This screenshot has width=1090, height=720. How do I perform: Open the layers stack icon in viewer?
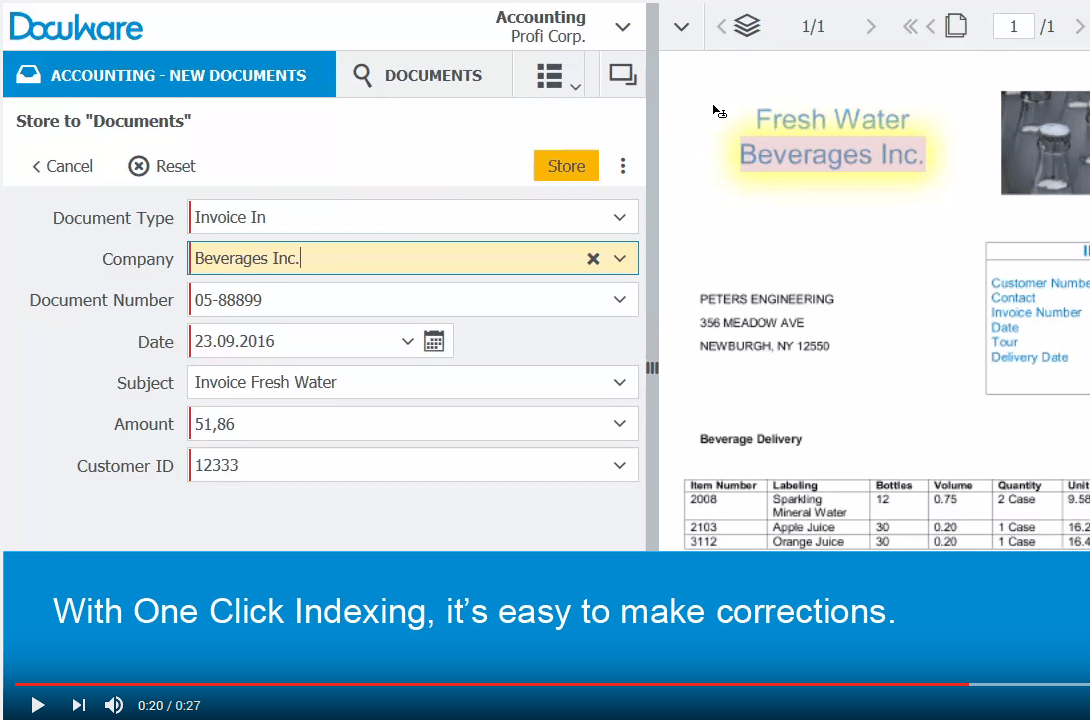click(747, 27)
